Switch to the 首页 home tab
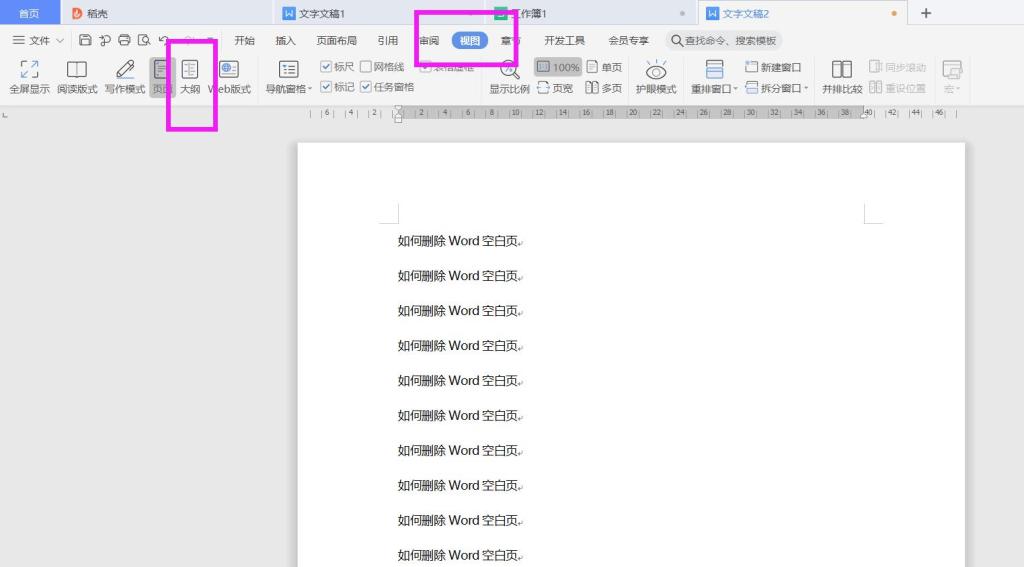This screenshot has width=1024, height=567. (29, 13)
